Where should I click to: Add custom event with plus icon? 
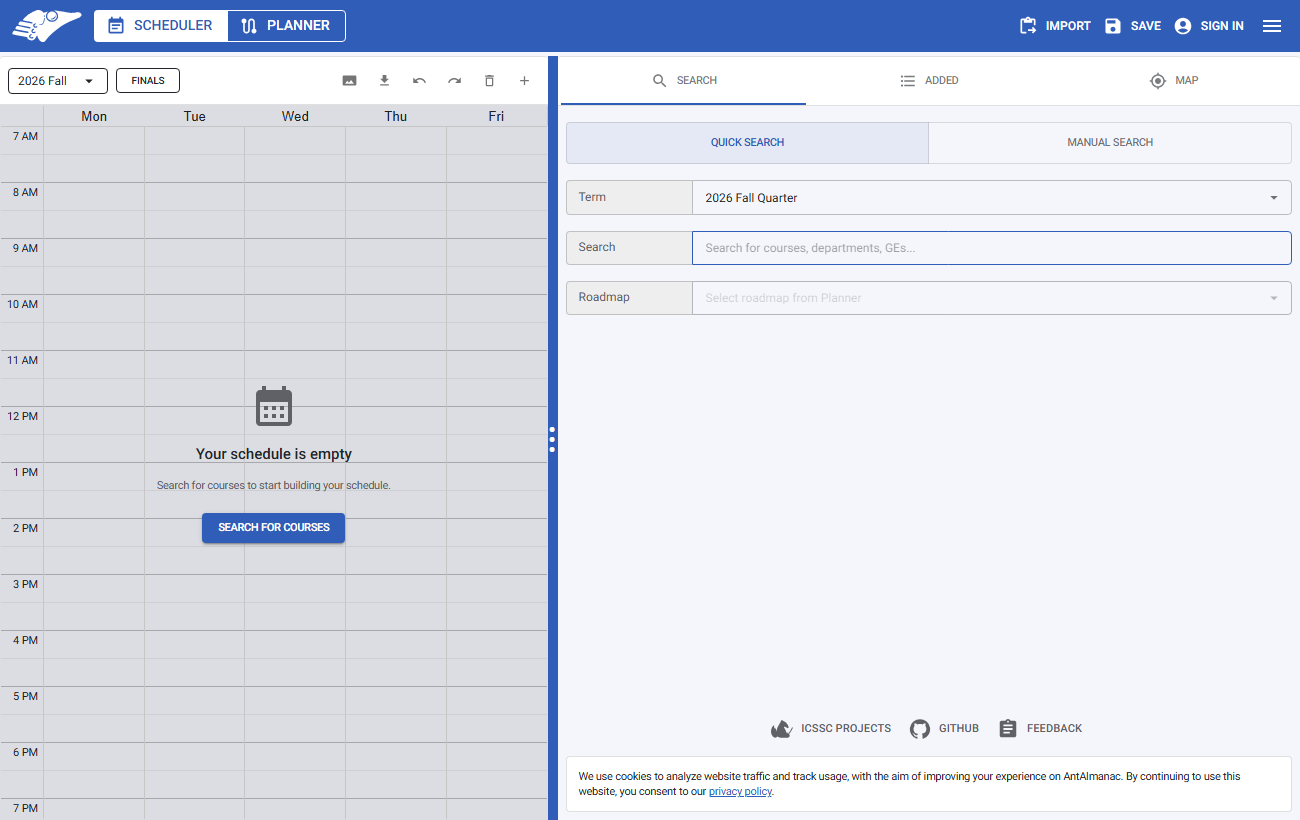[x=524, y=81]
